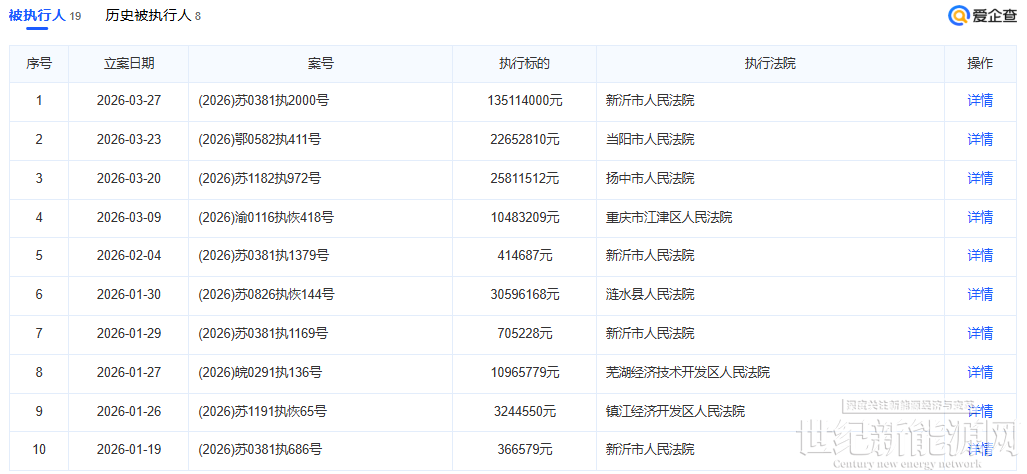Click the 执行法院 column header
The image size is (1027, 474).
point(770,64)
